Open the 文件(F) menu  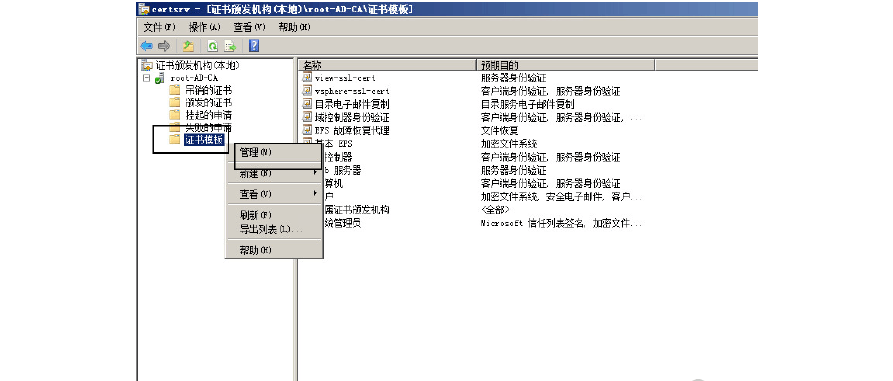point(159,27)
